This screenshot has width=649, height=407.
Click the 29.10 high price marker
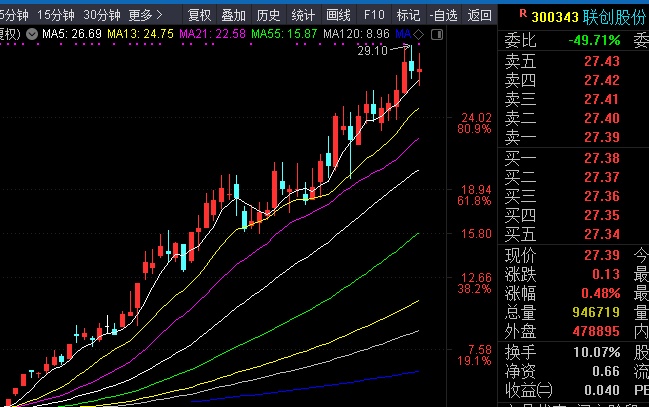click(x=372, y=50)
